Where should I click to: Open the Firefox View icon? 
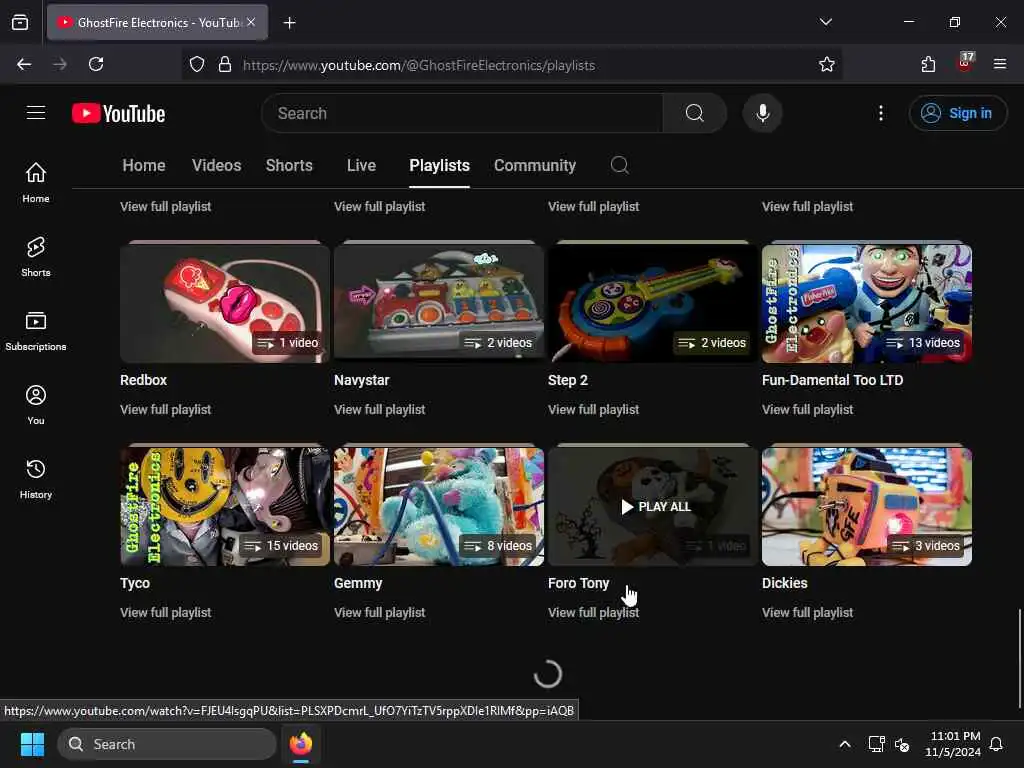pyautogui.click(x=20, y=22)
